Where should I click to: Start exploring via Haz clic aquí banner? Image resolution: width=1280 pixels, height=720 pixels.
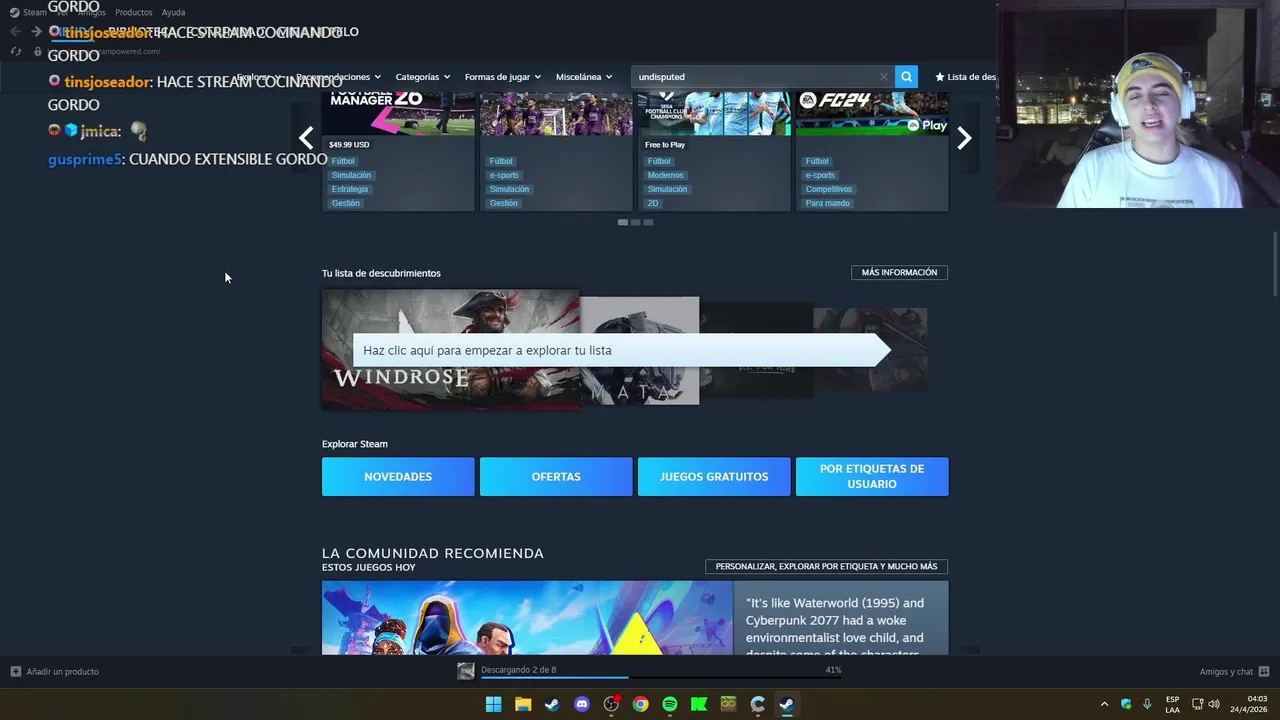(620, 350)
